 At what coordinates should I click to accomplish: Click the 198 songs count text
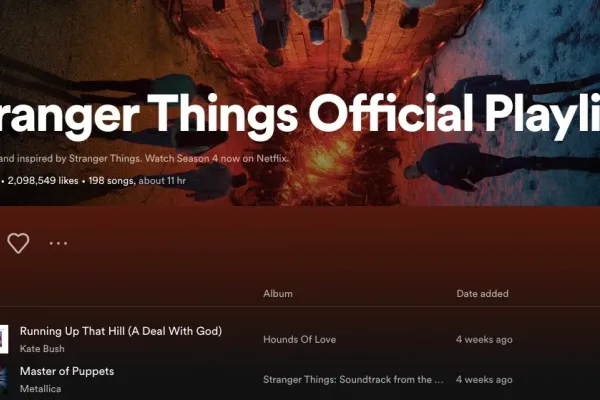[111, 181]
